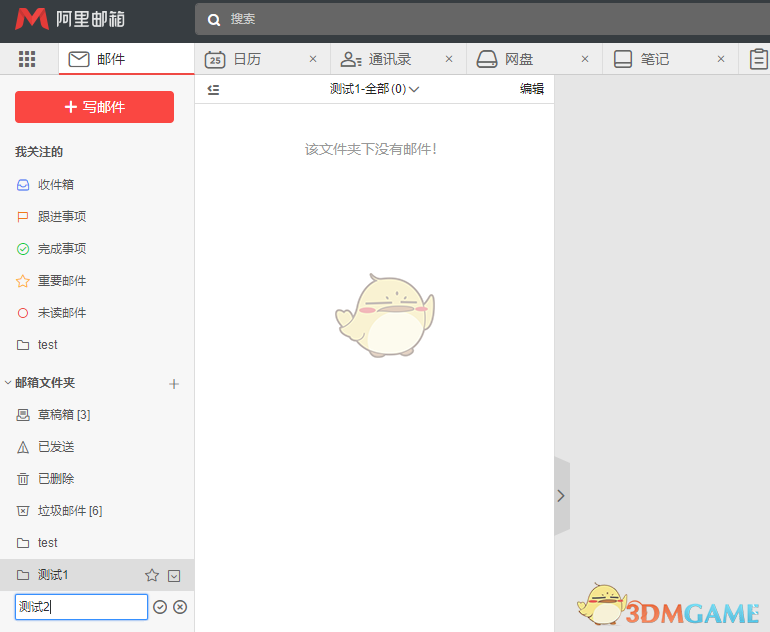The height and width of the screenshot is (632, 770).
Task: Cancel folder rename with X icon
Action: (180, 607)
